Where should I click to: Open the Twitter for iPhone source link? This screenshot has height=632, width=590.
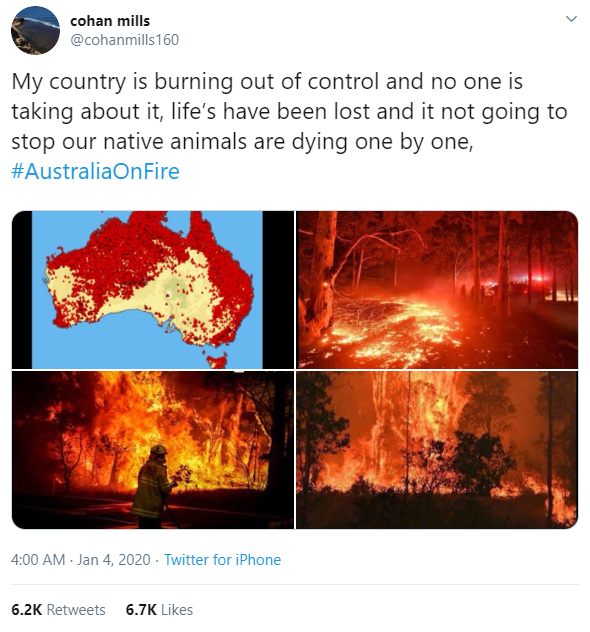[222, 560]
